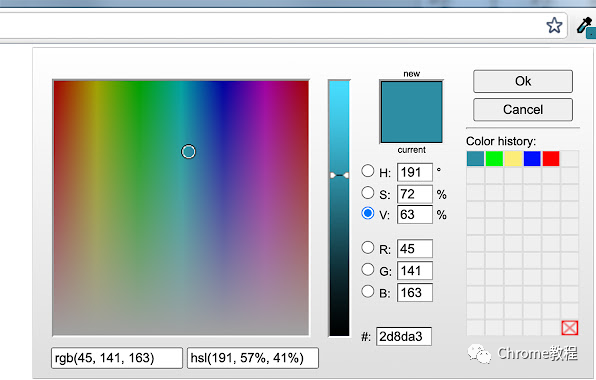Click the hex field showing 2d8da3
596x380 pixels.
point(404,336)
